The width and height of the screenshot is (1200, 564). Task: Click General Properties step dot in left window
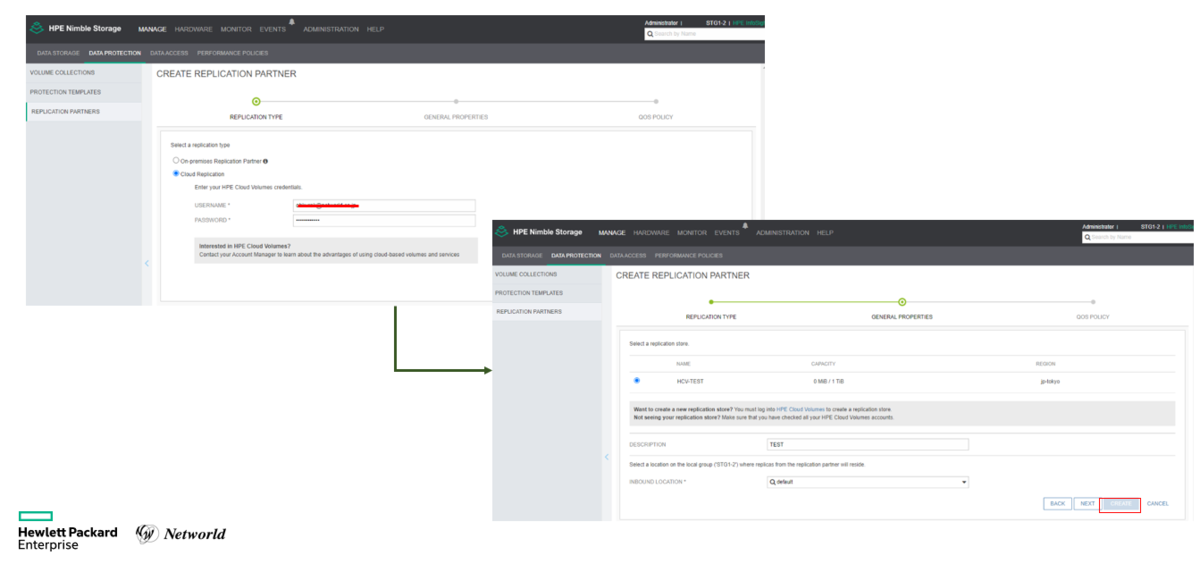(x=456, y=101)
